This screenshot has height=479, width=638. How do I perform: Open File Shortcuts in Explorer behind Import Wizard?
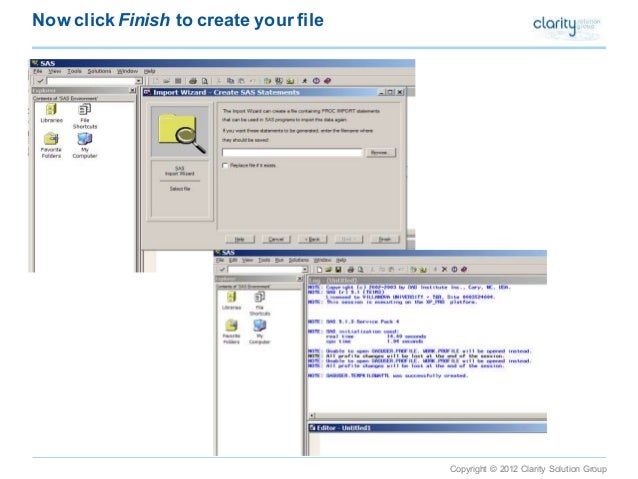(85, 116)
